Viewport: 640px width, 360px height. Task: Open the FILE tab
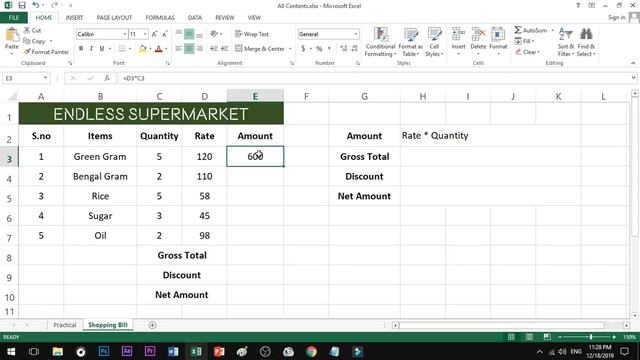(x=14, y=18)
